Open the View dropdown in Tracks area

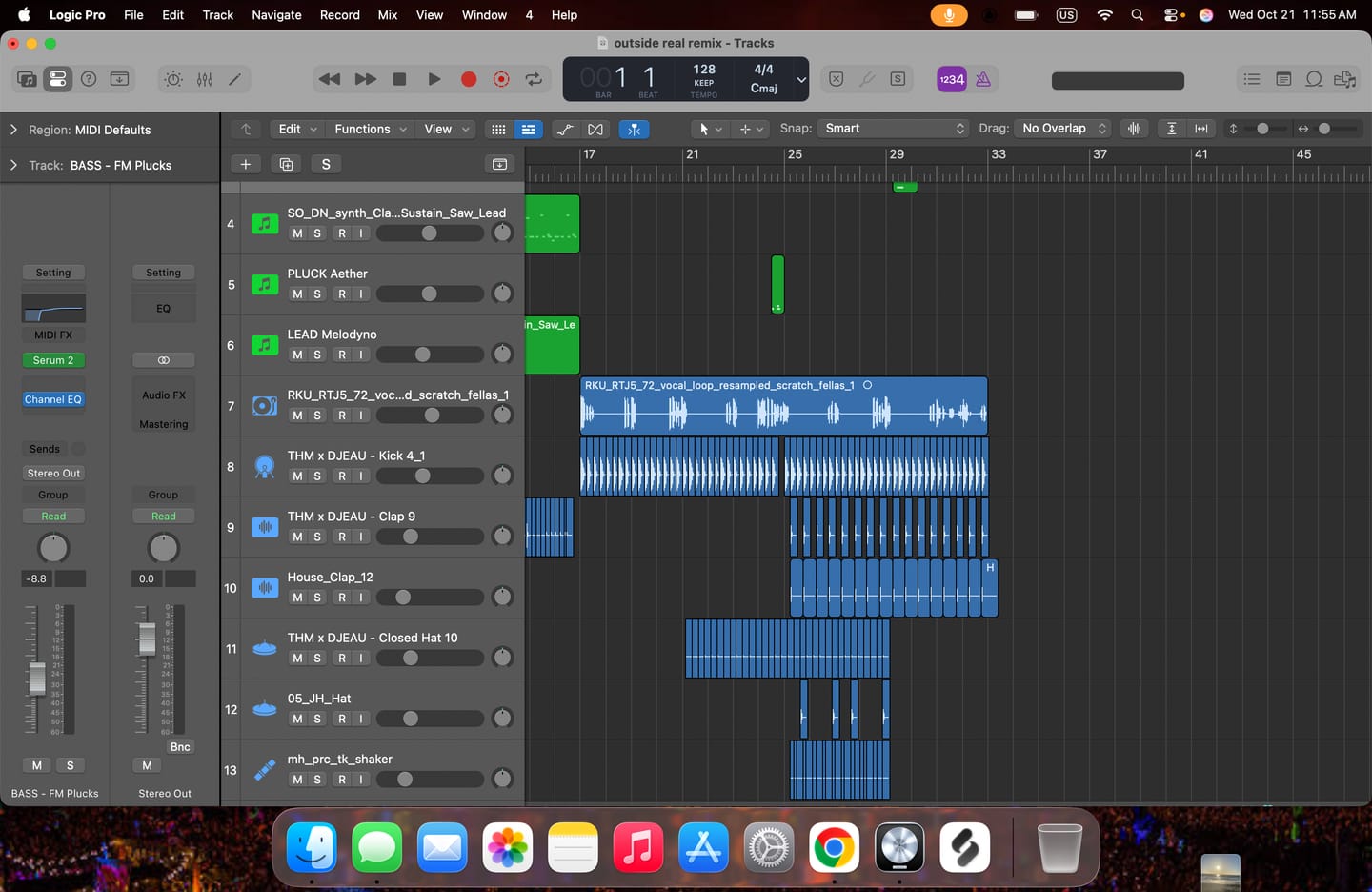pos(447,129)
